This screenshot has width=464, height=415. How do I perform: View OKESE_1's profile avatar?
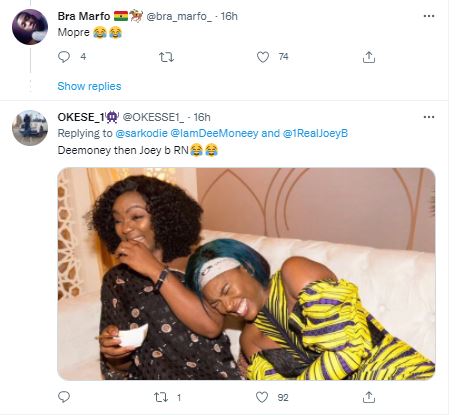[30, 128]
